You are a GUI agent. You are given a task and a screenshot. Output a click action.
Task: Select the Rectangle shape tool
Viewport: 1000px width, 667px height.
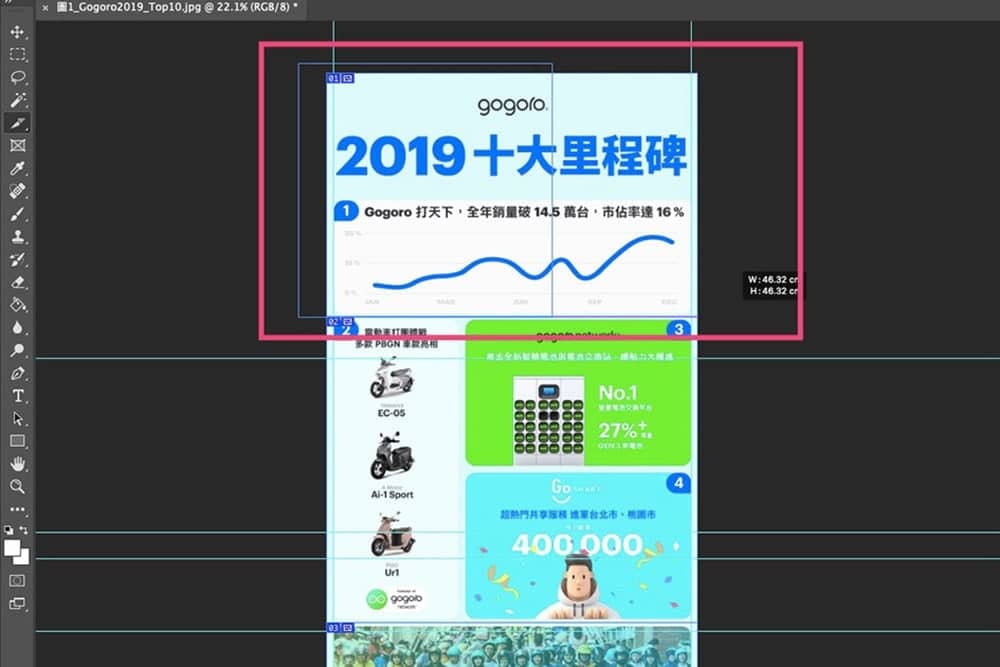(17, 441)
